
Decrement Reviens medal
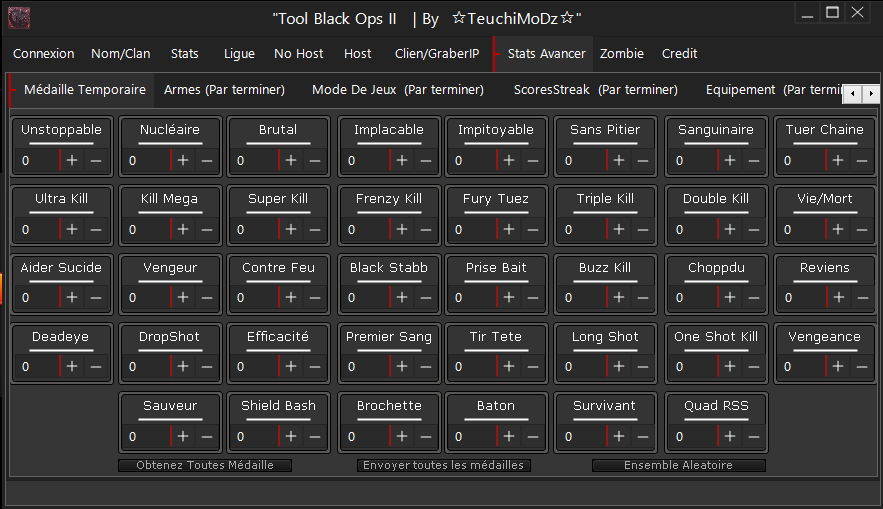[x=863, y=297]
